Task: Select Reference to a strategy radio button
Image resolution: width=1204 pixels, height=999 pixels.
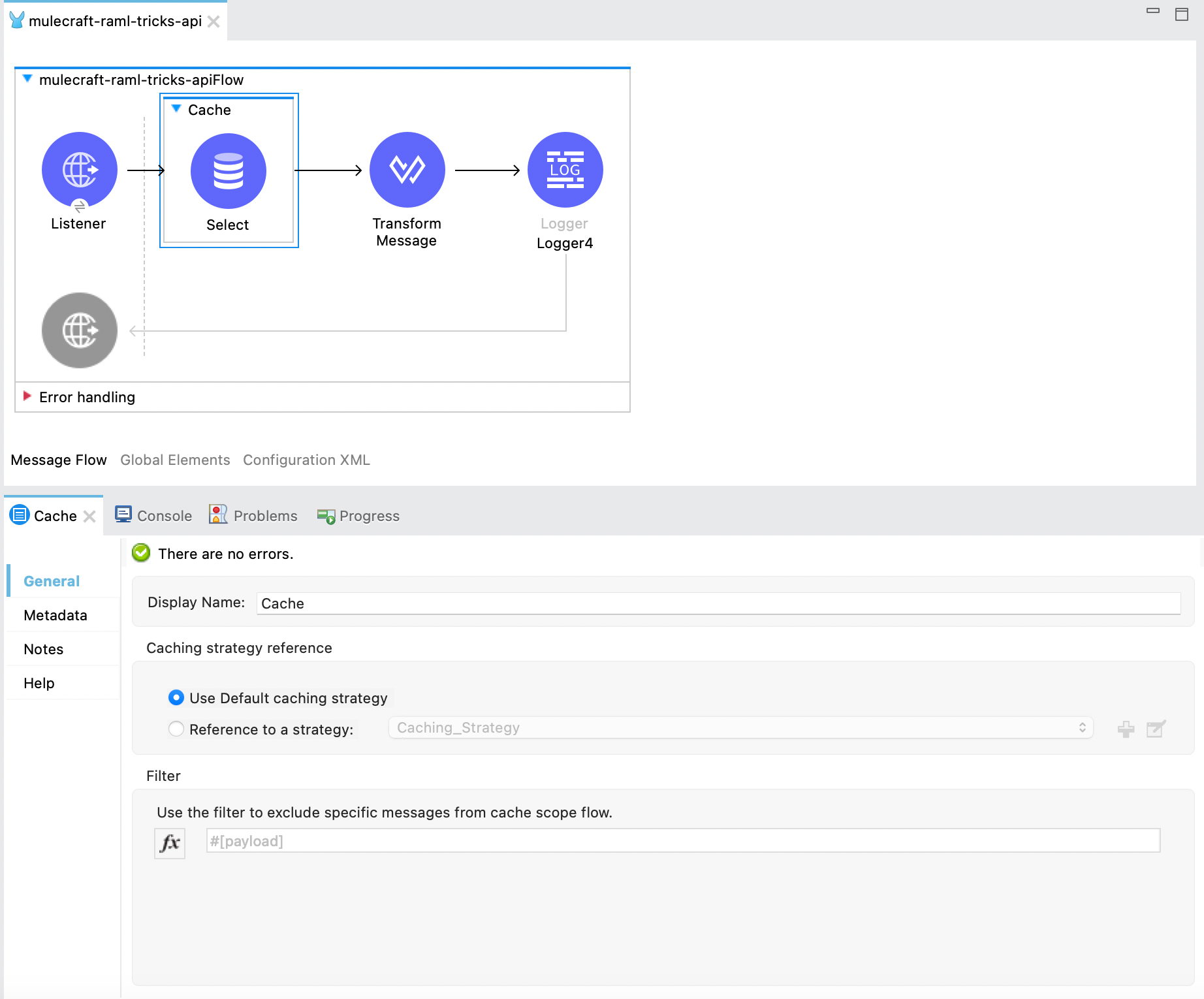Action: point(176,729)
